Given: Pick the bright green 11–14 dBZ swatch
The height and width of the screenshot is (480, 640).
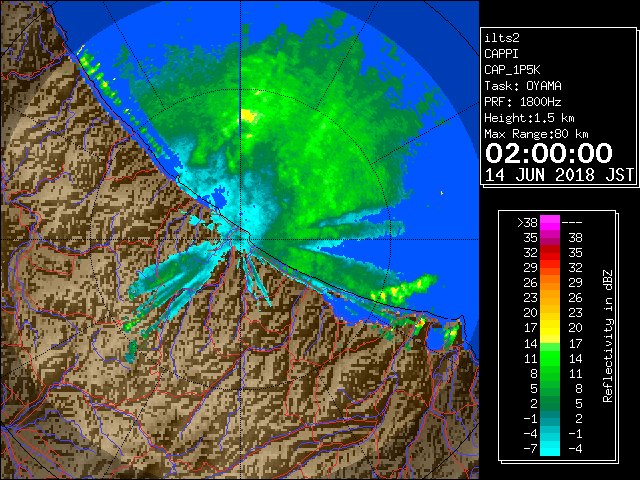Looking at the screenshot, I should (x=550, y=358).
